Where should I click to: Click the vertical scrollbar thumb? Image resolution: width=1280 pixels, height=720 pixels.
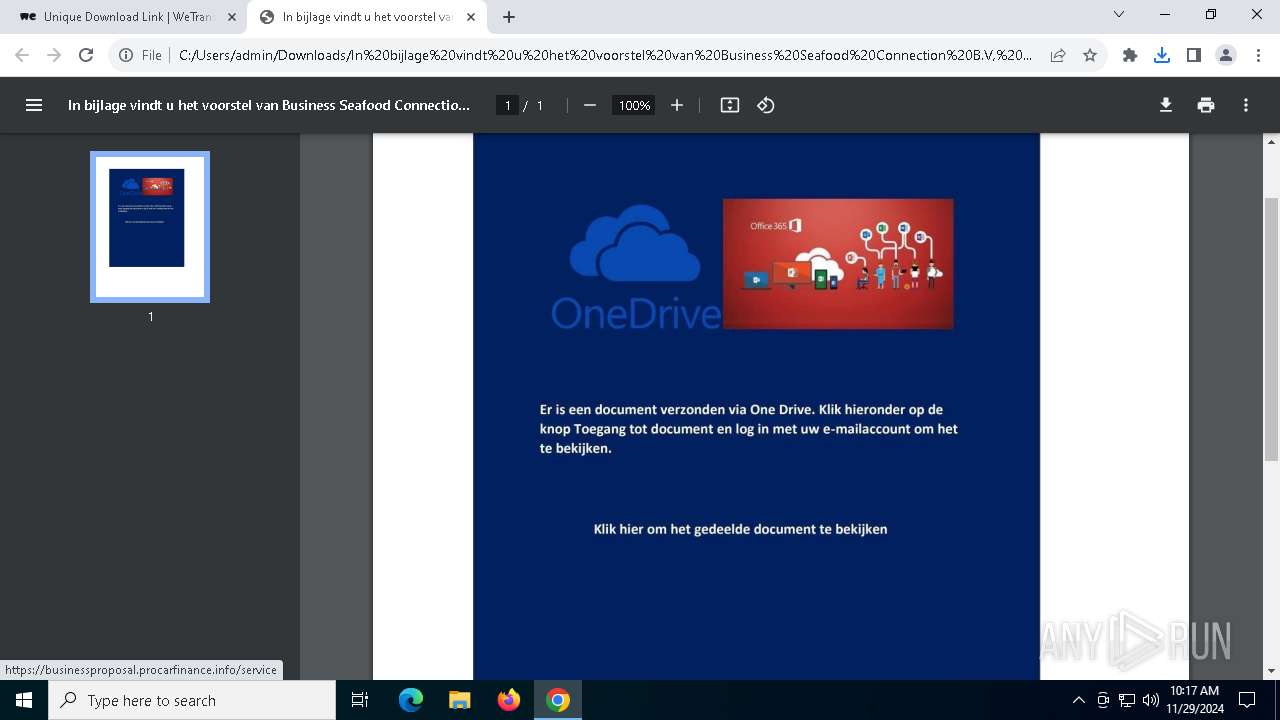[x=1271, y=328]
